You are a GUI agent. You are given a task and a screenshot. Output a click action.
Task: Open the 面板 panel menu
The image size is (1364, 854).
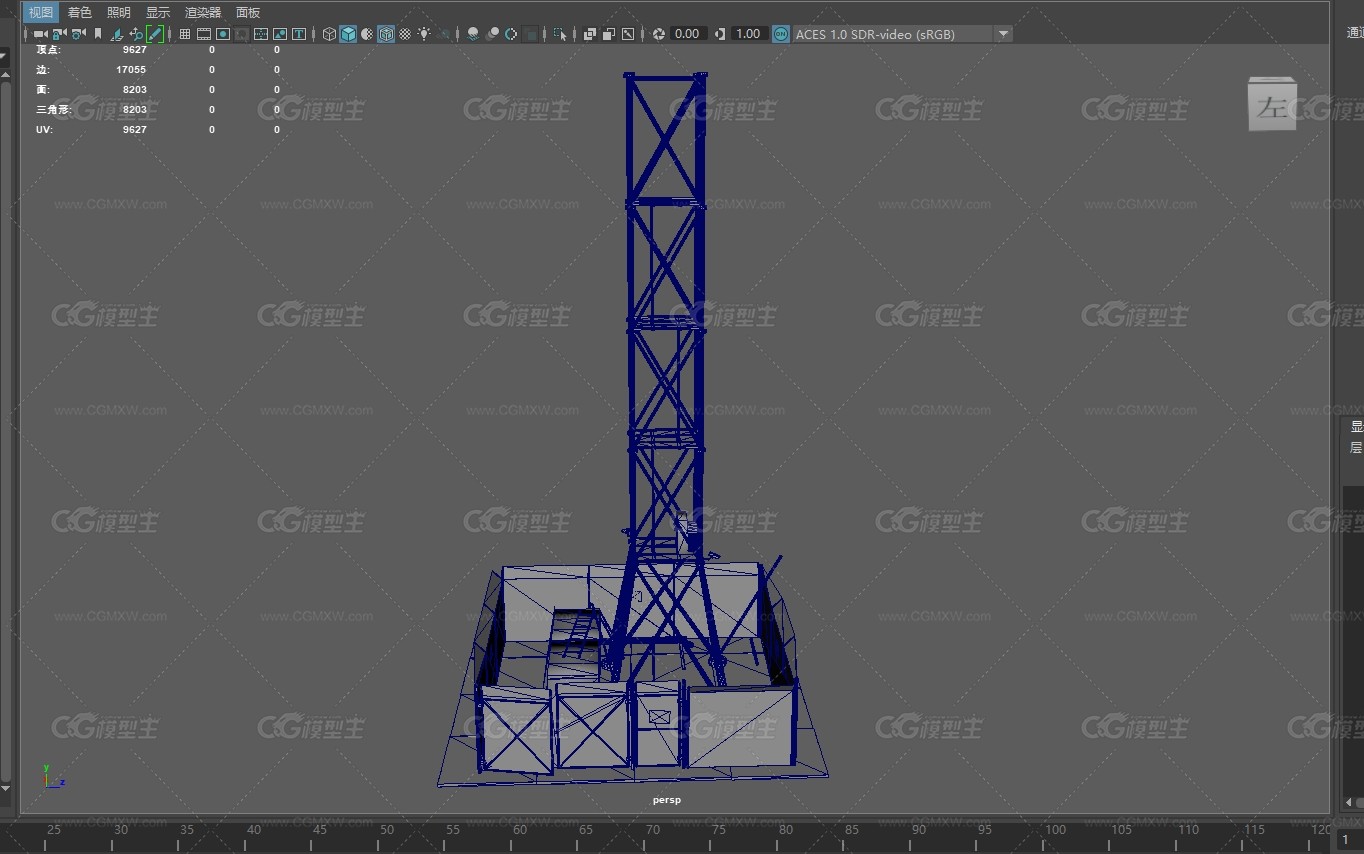[x=248, y=12]
